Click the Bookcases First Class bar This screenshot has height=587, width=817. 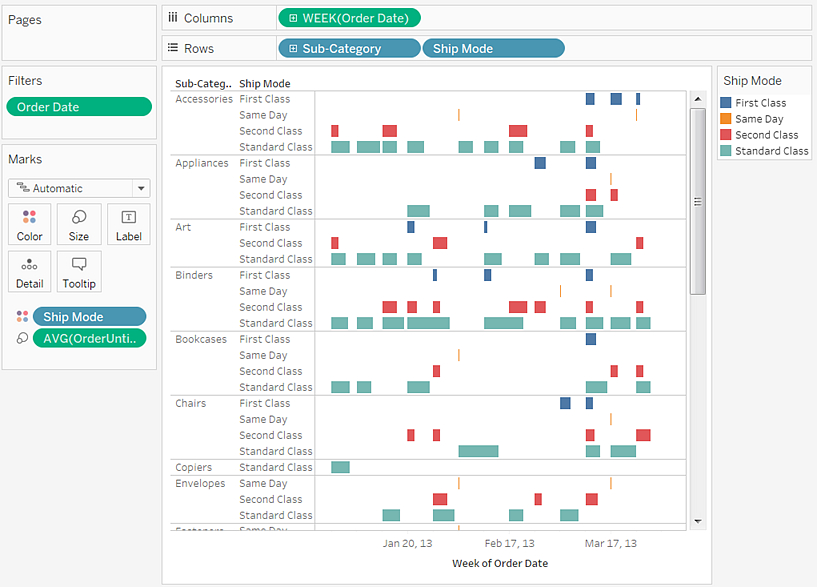(591, 339)
